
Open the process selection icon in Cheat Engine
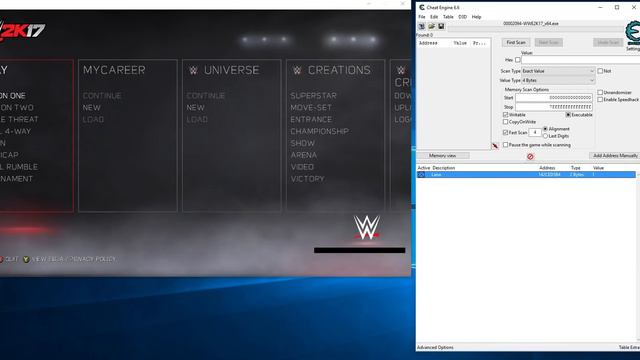[x=422, y=27]
